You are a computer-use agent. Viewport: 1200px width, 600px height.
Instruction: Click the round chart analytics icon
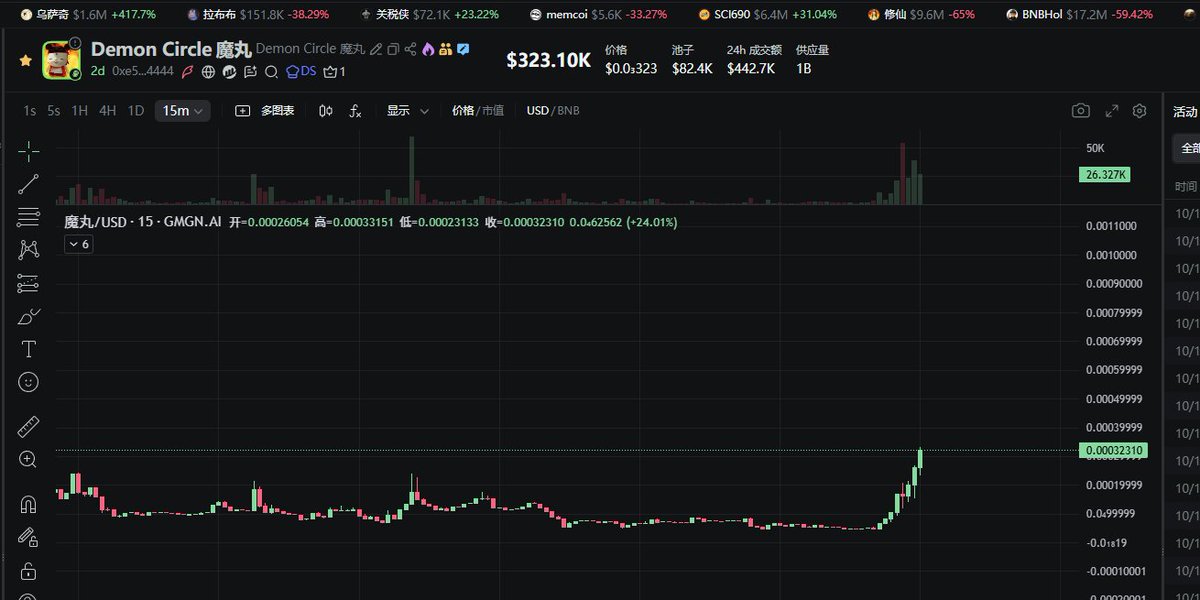click(229, 72)
